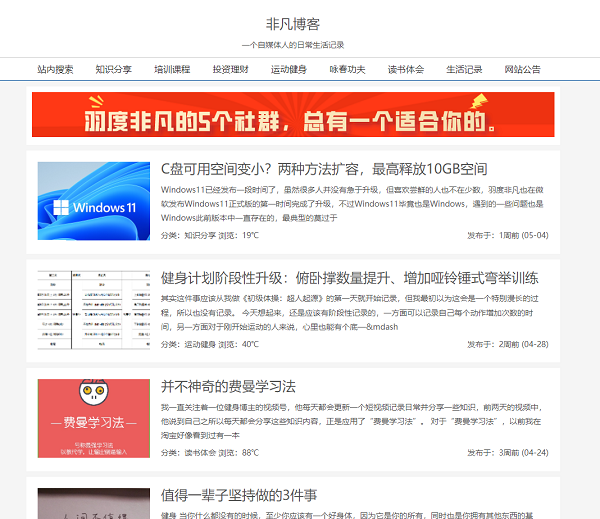Click the fitness plan table thumbnail

coord(94,310)
